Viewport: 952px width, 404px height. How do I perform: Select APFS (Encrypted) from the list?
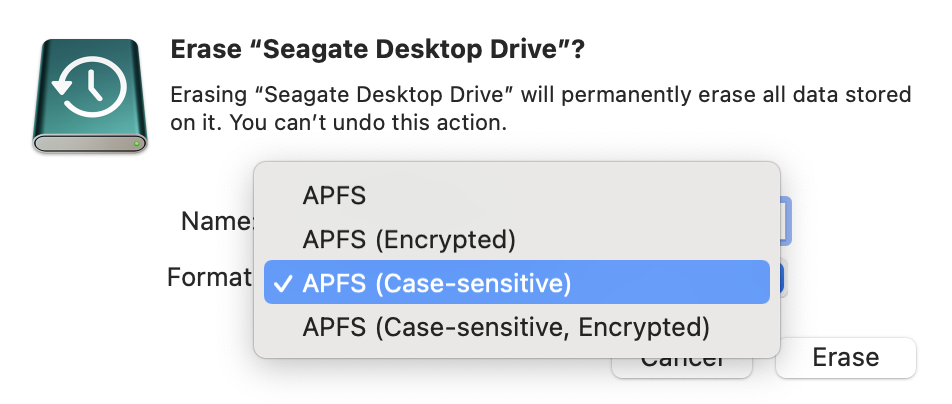(x=408, y=240)
